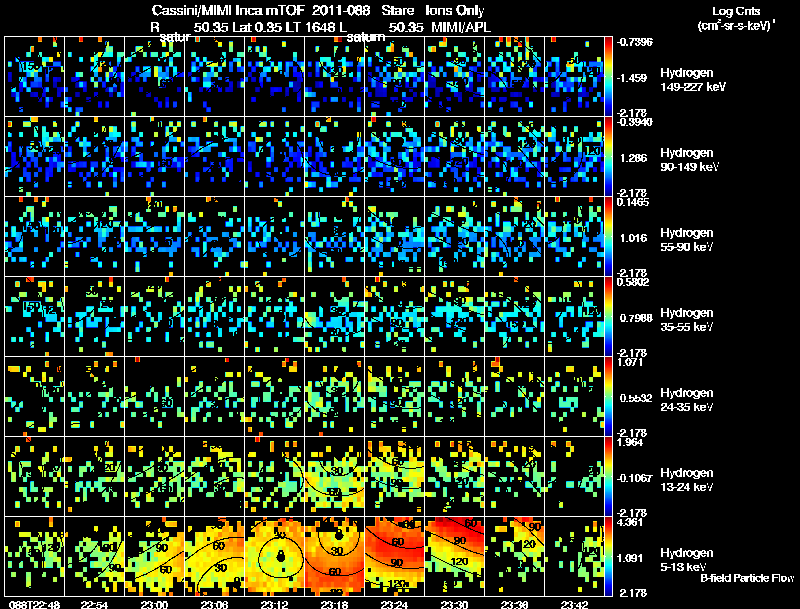The image size is (800, 609).
Task: Click the 23:42 time axis label
Action: pos(574,604)
